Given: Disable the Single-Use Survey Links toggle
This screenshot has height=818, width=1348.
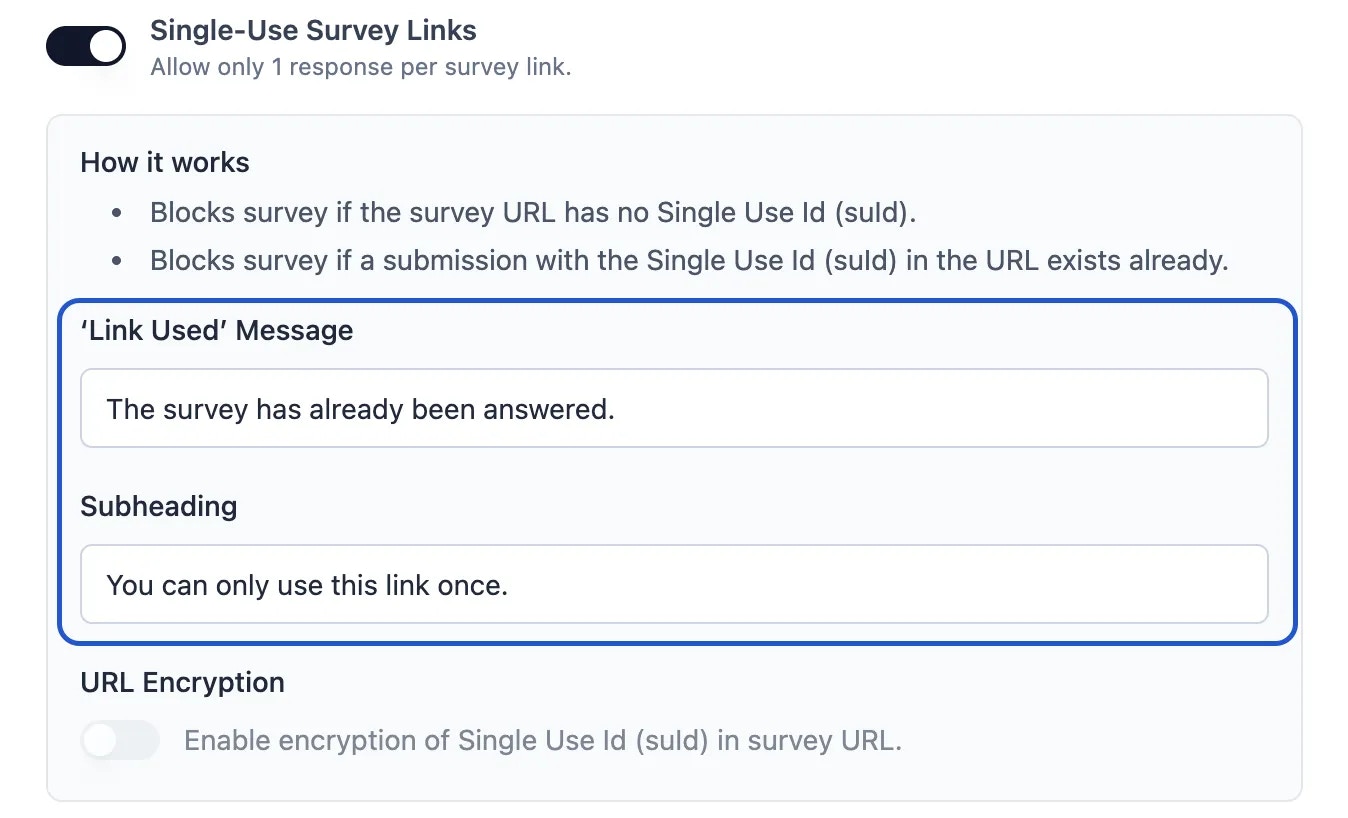Looking at the screenshot, I should click(x=85, y=45).
